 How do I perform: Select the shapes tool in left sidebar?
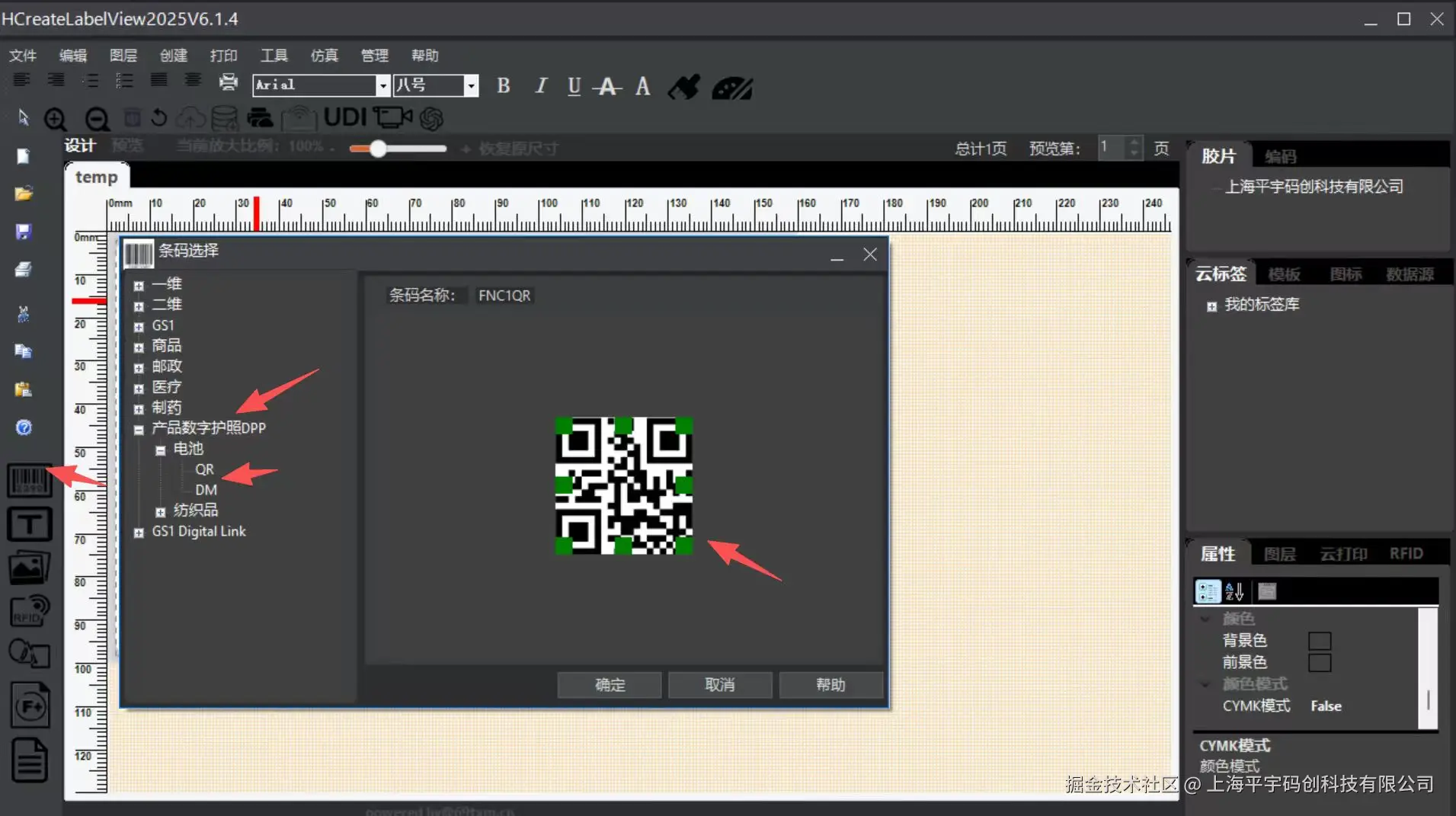[29, 654]
